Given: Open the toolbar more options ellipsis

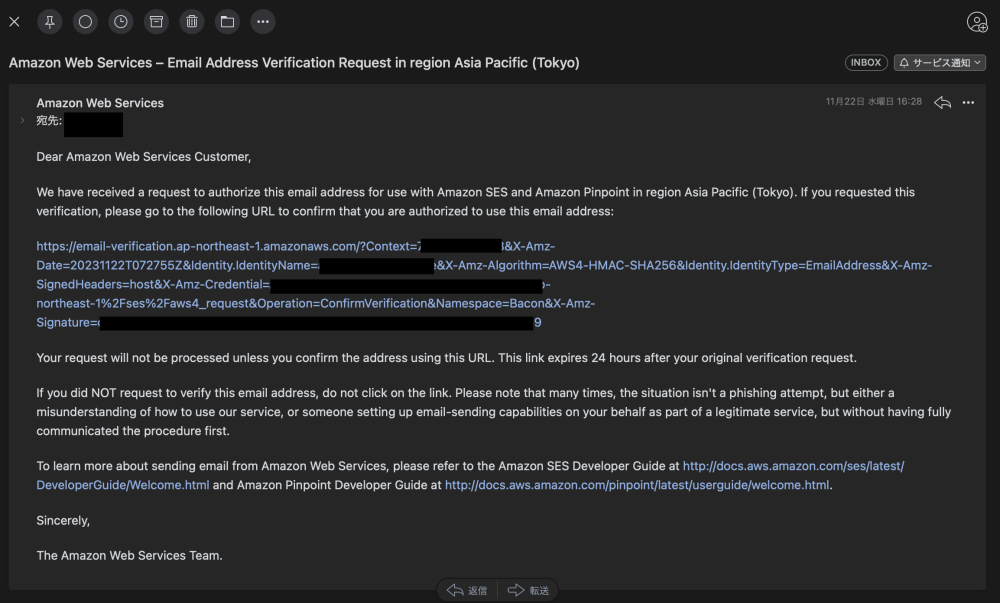Looking at the screenshot, I should 263,22.
